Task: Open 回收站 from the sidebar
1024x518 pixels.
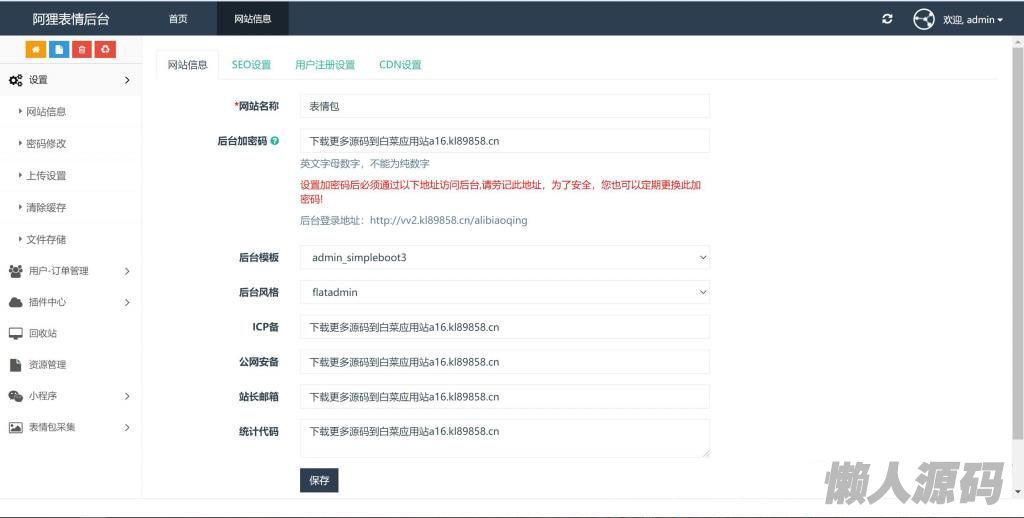Action: tap(43, 333)
